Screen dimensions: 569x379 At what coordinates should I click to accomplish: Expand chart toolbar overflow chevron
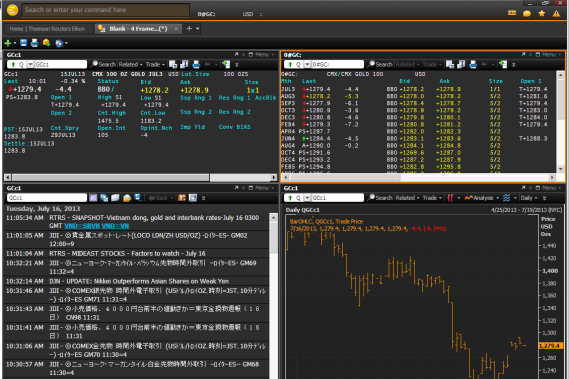point(544,198)
